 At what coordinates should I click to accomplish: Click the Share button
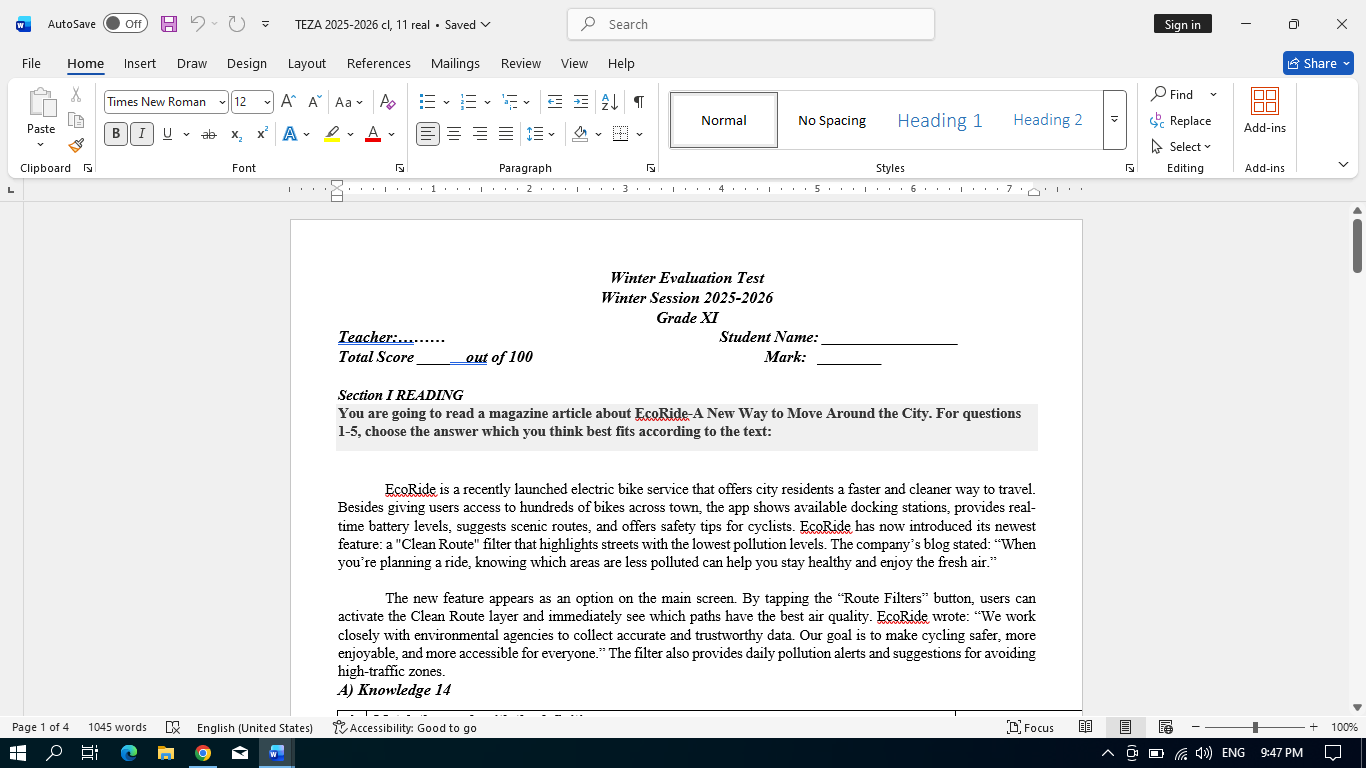click(1317, 63)
